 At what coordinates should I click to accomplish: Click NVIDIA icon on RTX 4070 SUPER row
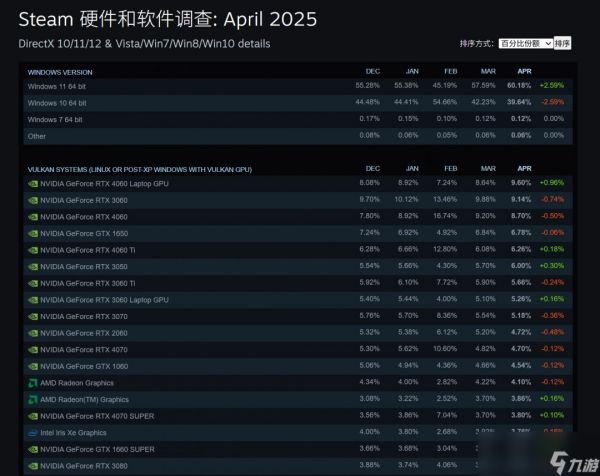33,416
